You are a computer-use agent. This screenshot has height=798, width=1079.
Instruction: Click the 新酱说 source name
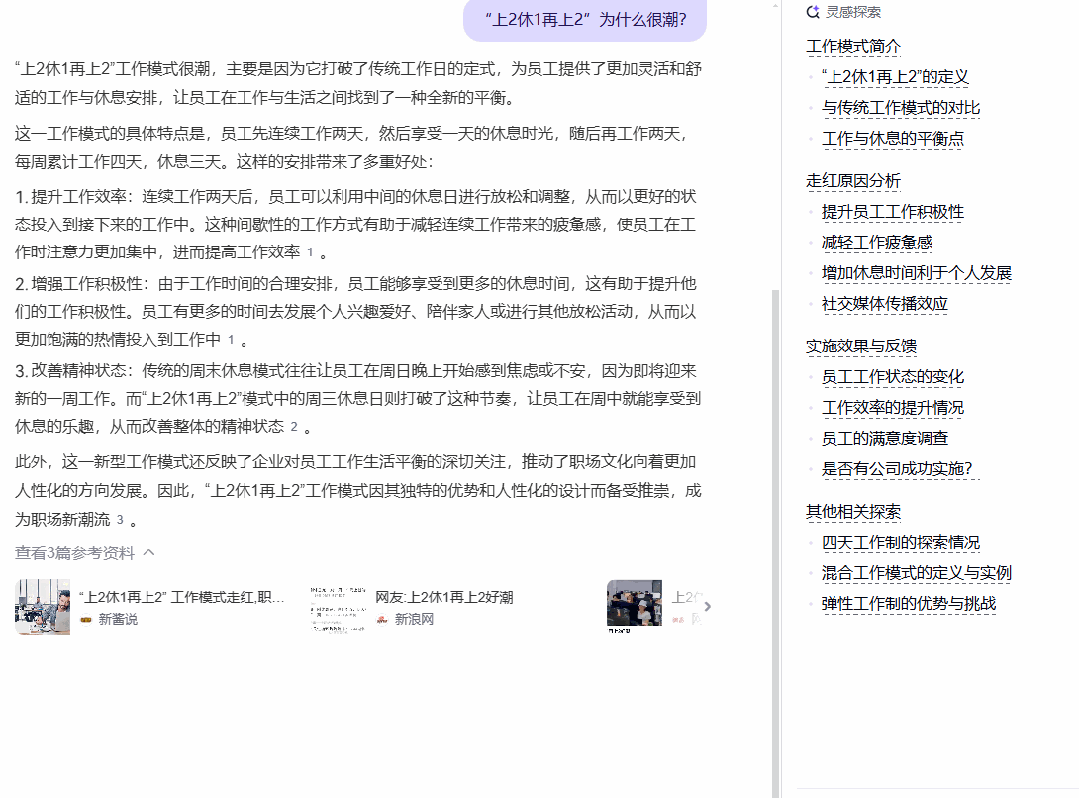[118, 620]
